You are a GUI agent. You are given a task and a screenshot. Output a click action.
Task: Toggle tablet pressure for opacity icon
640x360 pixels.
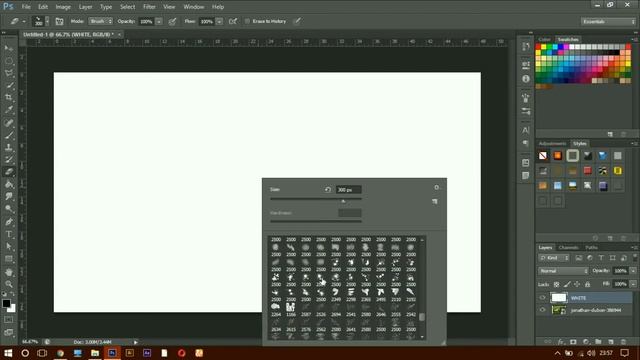(173, 21)
